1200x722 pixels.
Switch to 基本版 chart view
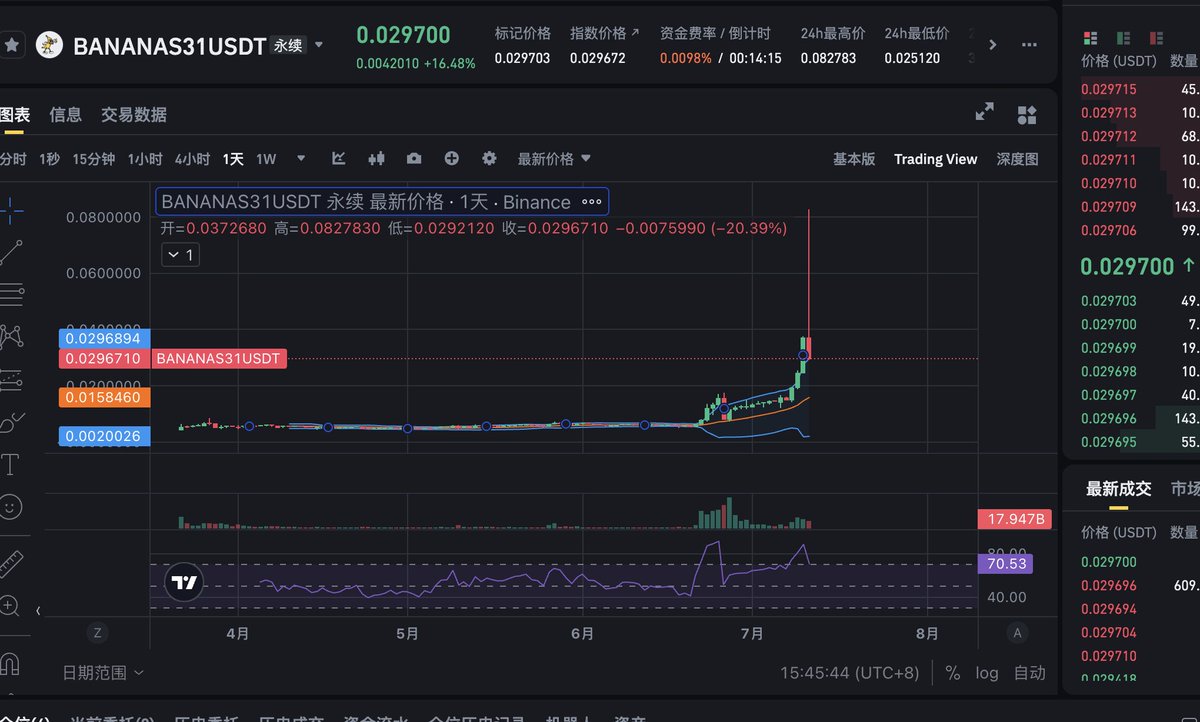854,159
